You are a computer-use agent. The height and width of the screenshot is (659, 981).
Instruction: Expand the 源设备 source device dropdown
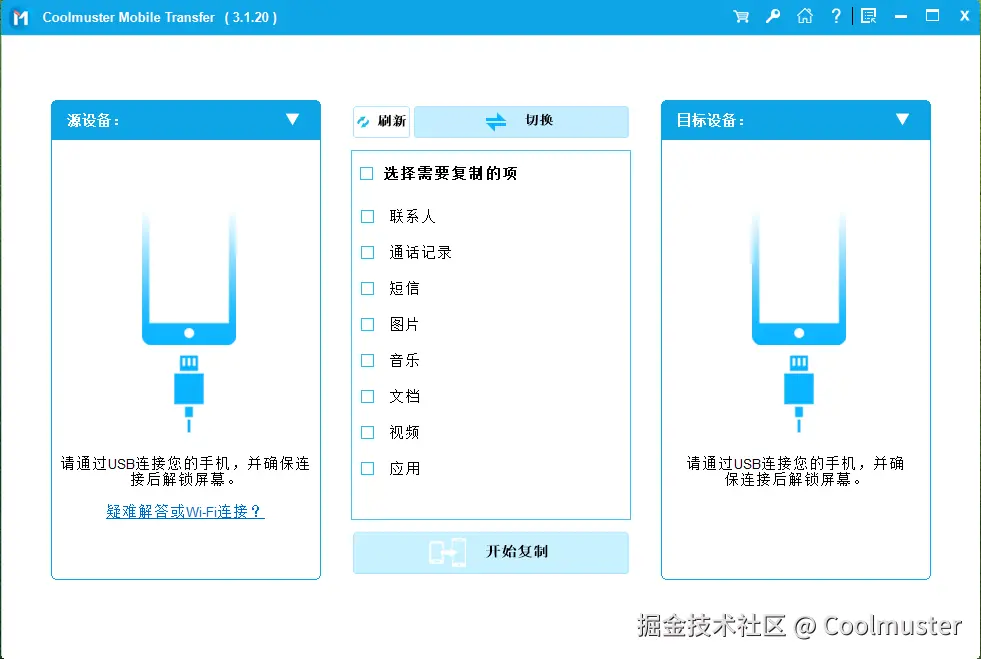pos(293,120)
